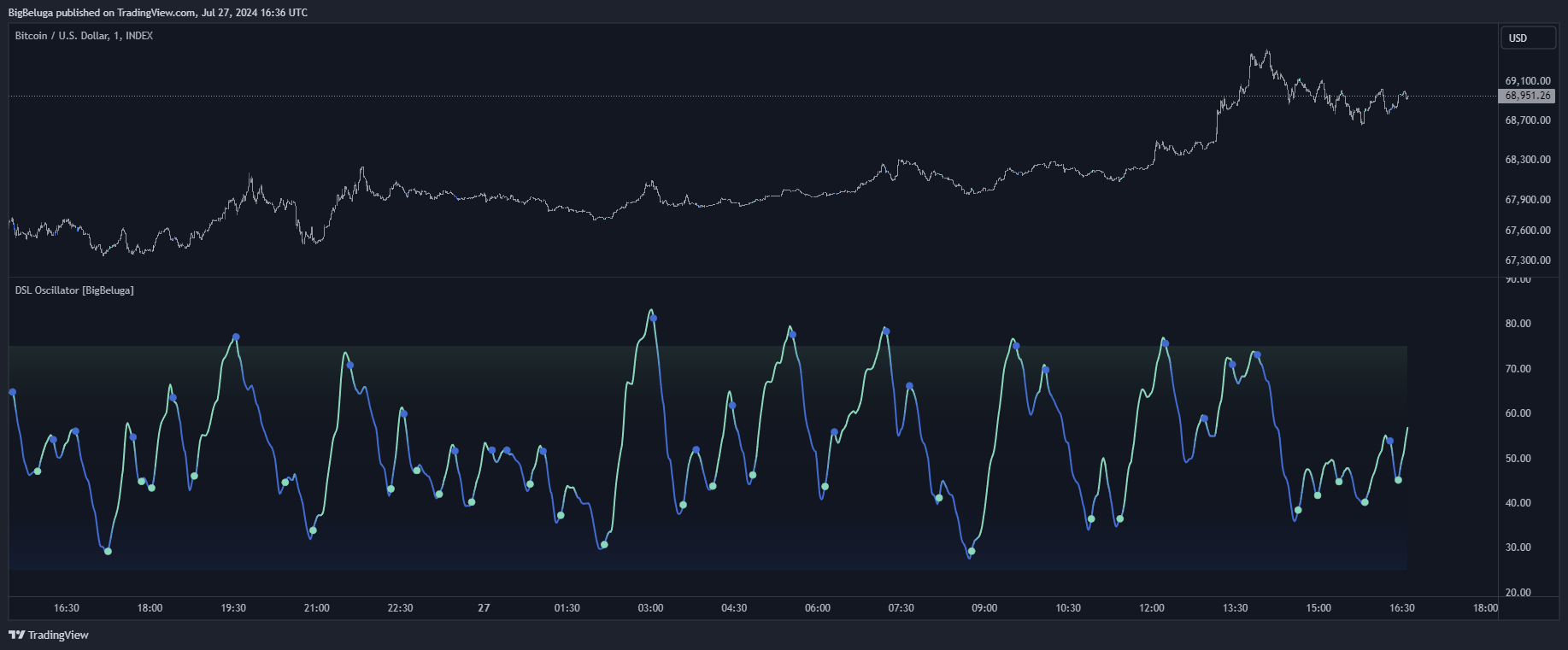Click the 67,300.00 price axis label

(x=1528, y=261)
